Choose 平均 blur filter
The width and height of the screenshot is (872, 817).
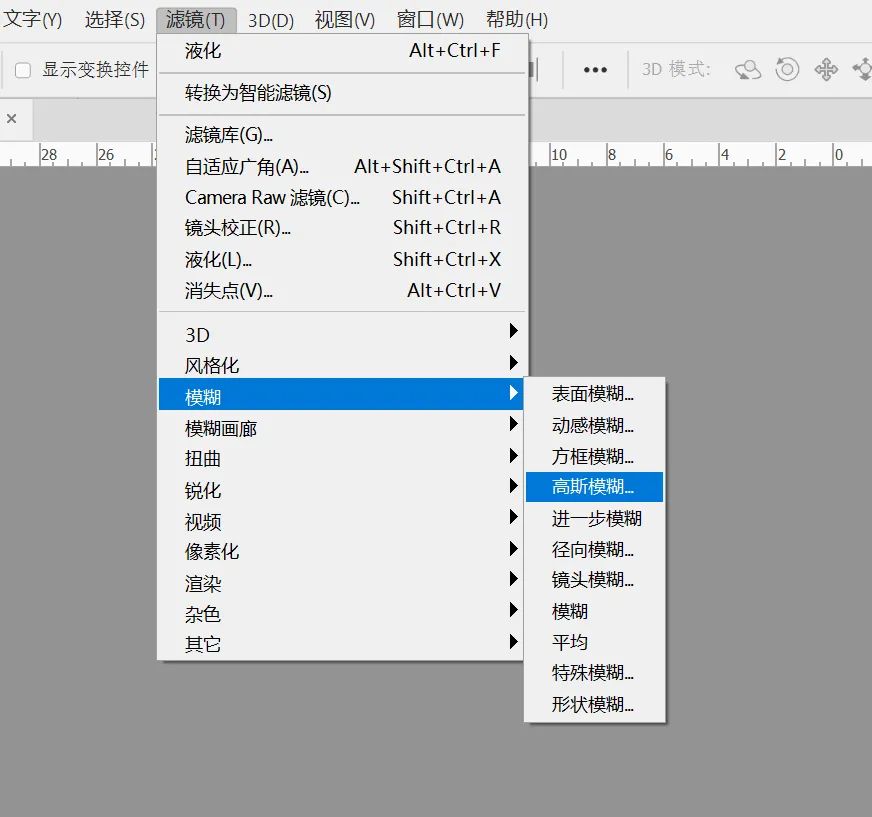pyautogui.click(x=594, y=642)
